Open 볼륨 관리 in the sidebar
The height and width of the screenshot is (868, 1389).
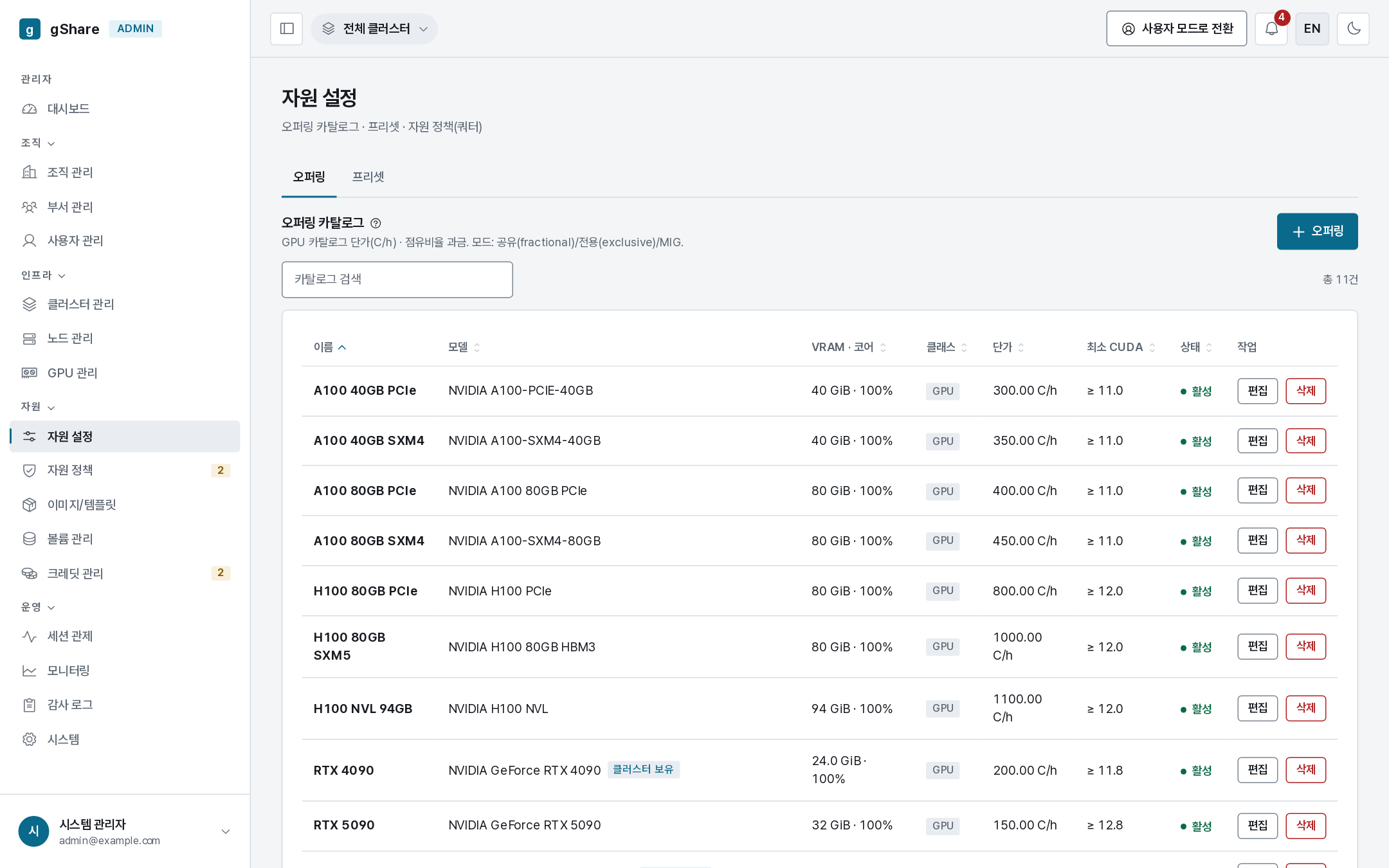[x=125, y=539]
